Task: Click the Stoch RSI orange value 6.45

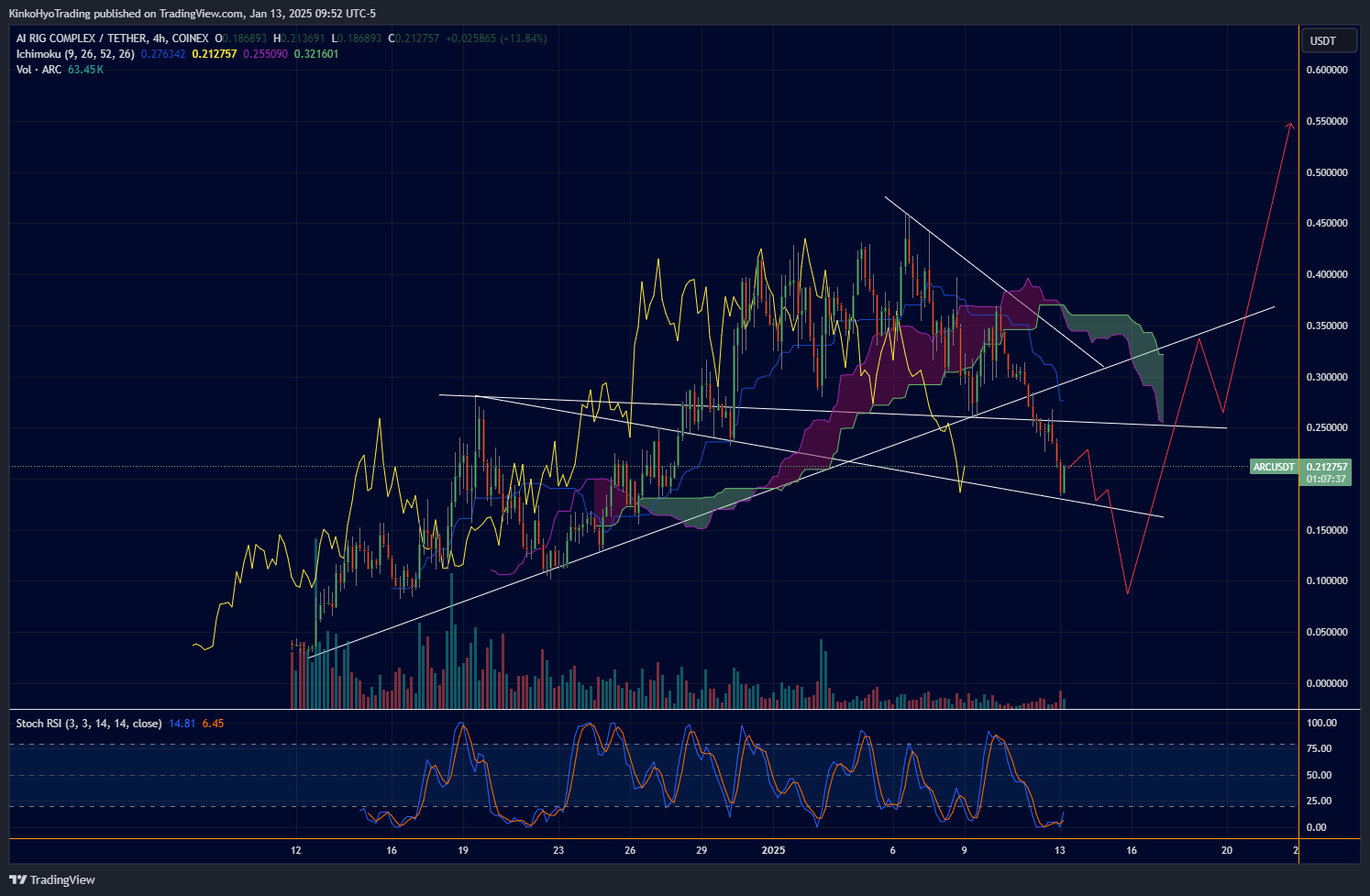Action: coord(213,724)
